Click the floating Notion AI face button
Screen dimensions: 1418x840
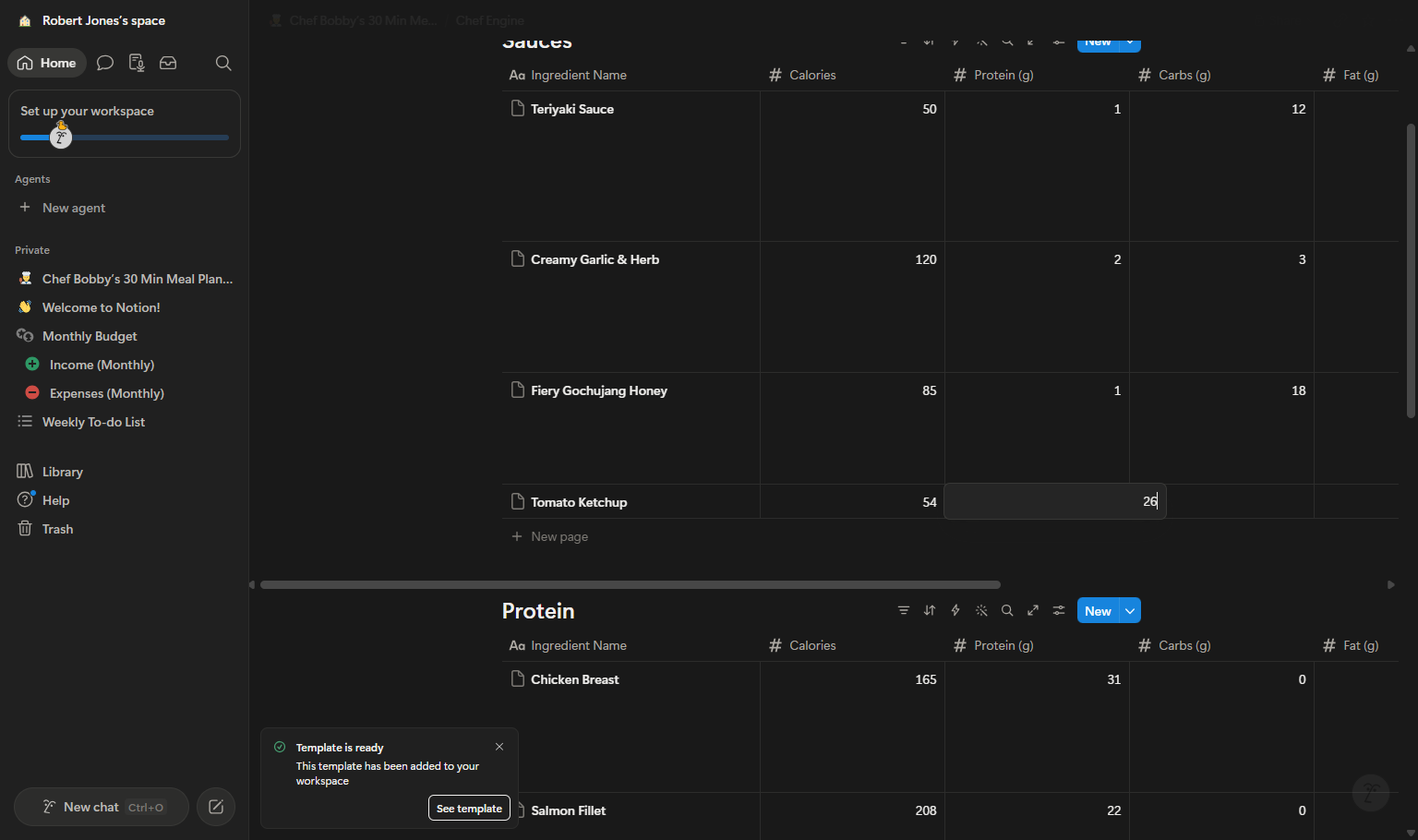pos(1371,793)
